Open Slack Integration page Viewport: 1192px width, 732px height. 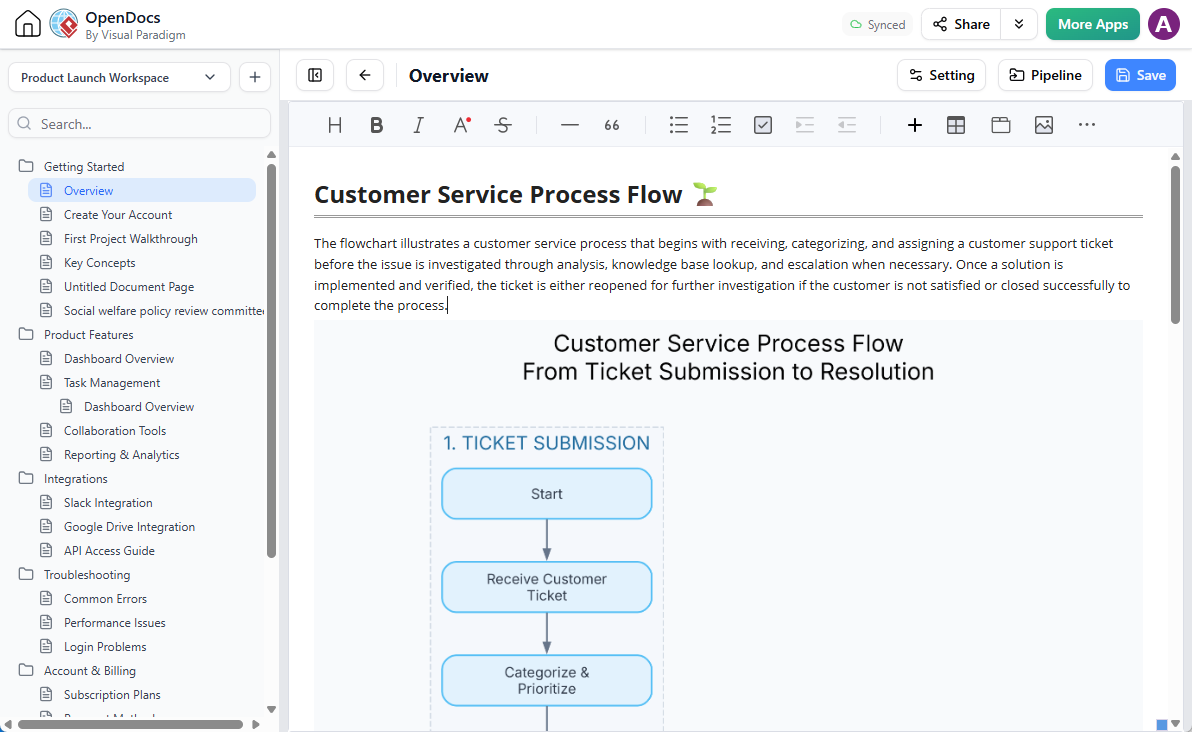click(108, 502)
